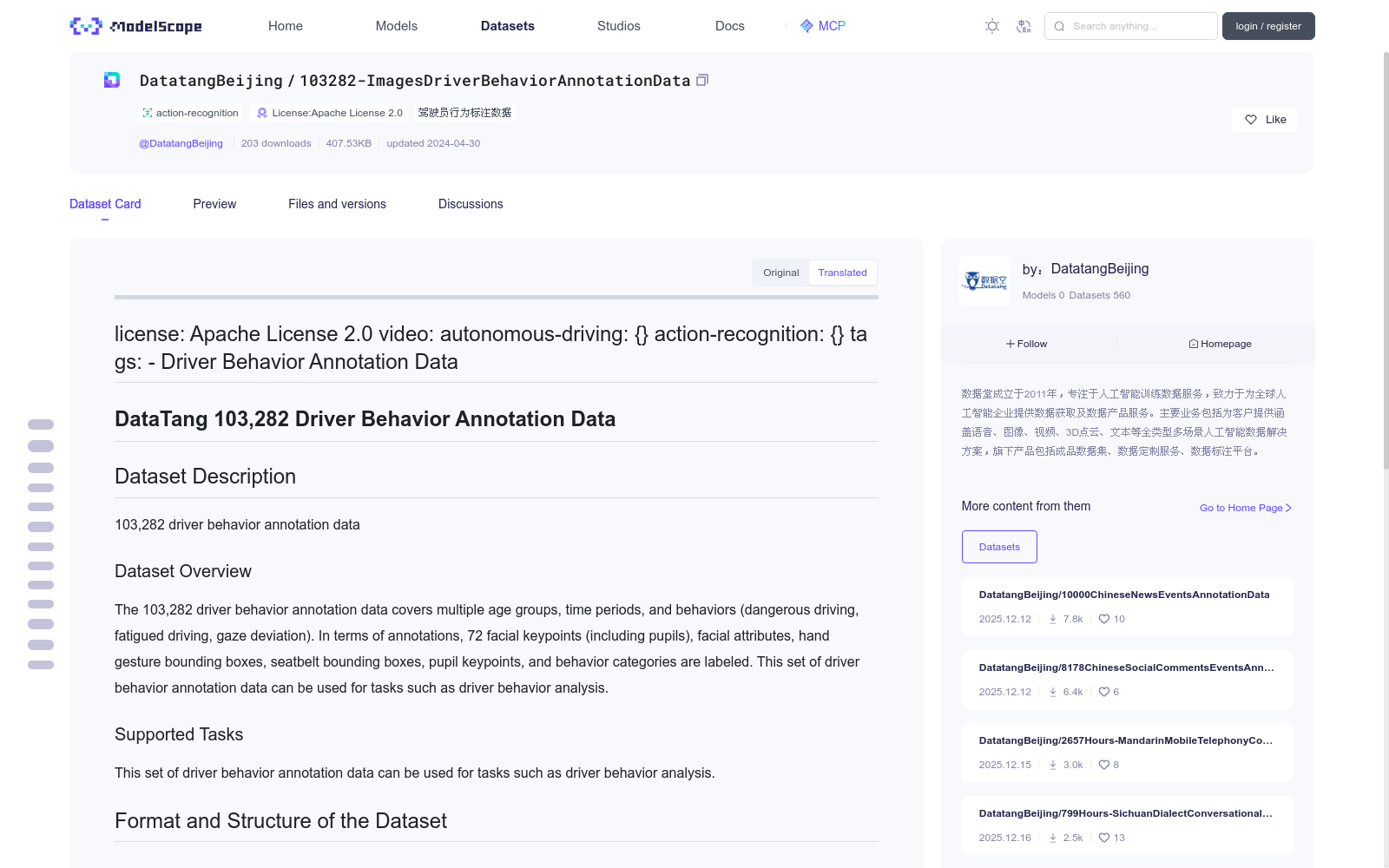This screenshot has height=868, width=1389.
Task: Click Go to Home Page link
Action: tap(1246, 508)
